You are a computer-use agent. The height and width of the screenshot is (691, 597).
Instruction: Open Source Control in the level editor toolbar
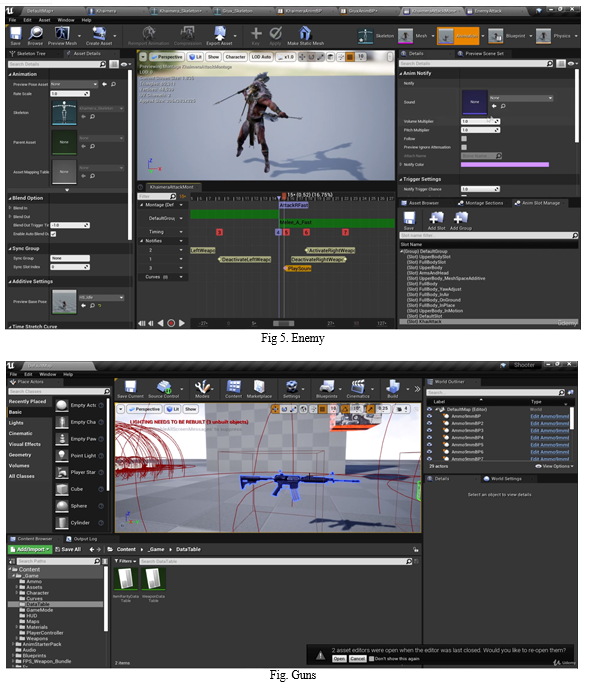[x=163, y=386]
